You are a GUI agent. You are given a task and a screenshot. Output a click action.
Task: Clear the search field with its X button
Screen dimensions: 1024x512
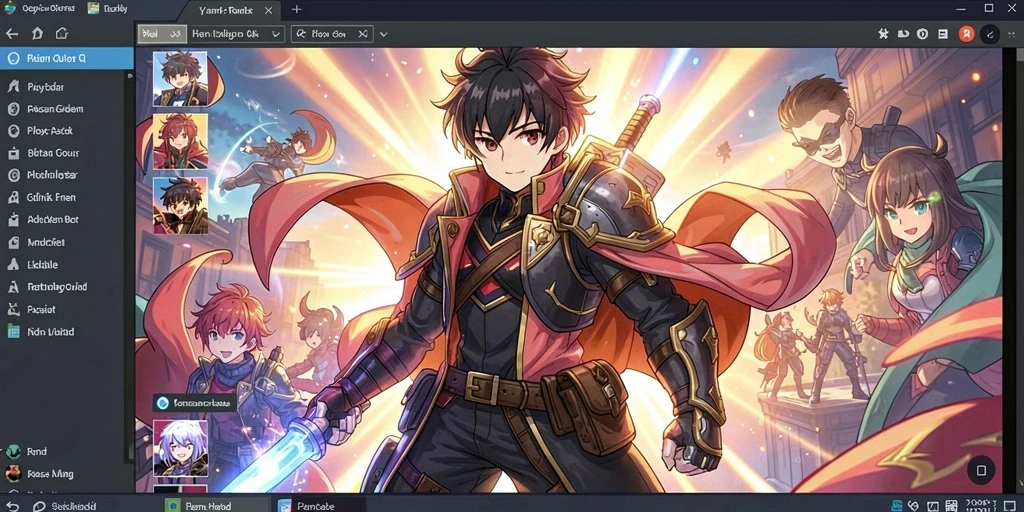(x=363, y=34)
